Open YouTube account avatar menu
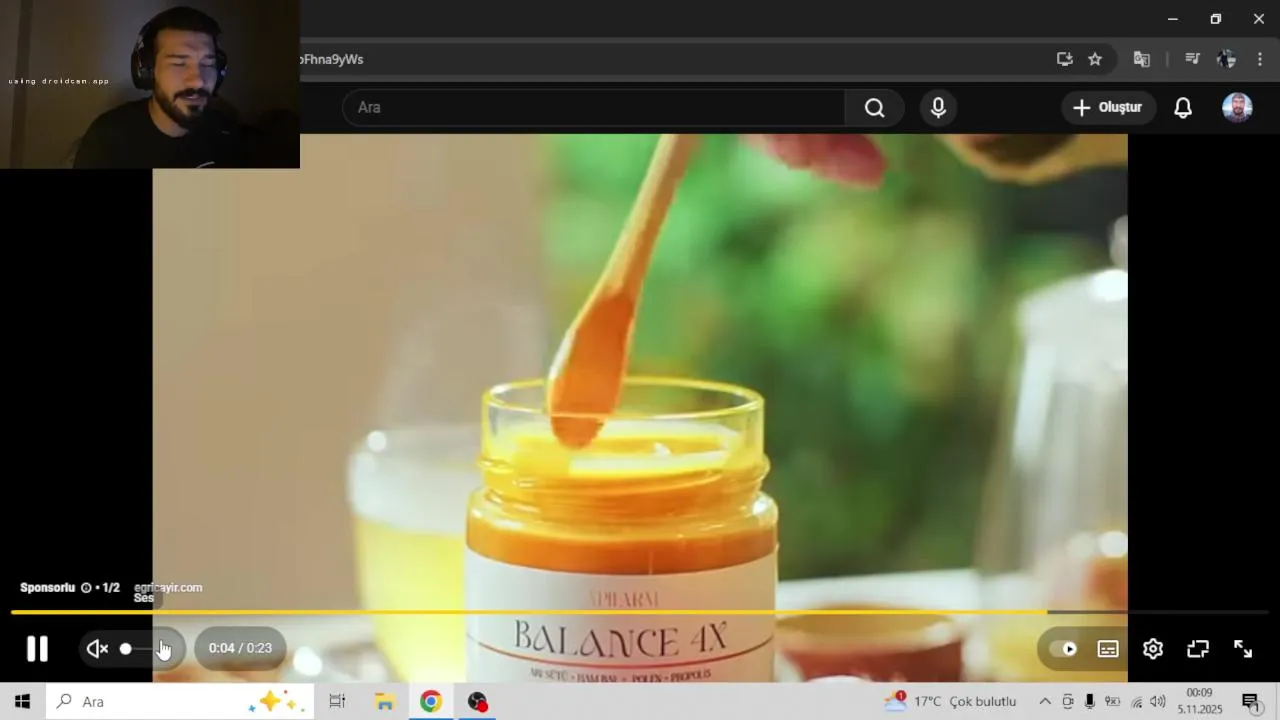The width and height of the screenshot is (1280, 720). (1237, 108)
